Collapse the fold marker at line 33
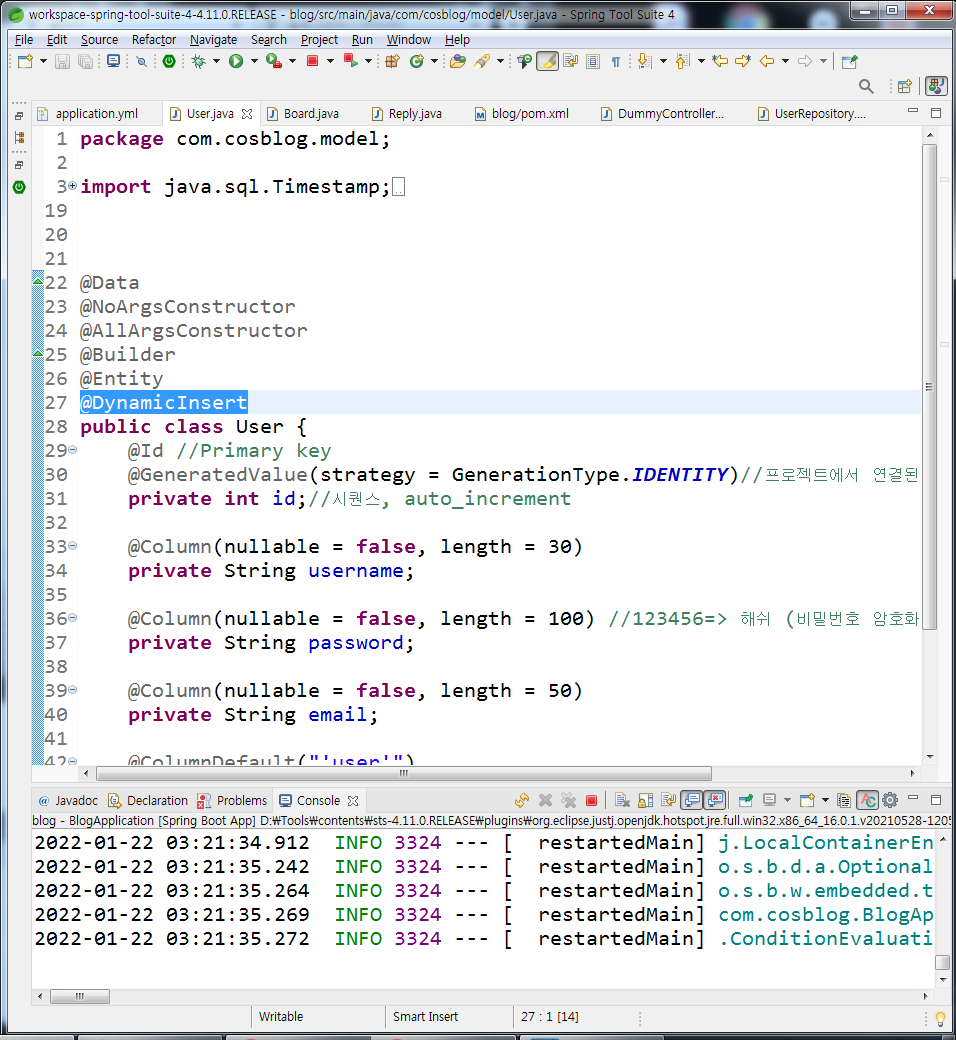Viewport: 956px width, 1040px height. coord(72,545)
